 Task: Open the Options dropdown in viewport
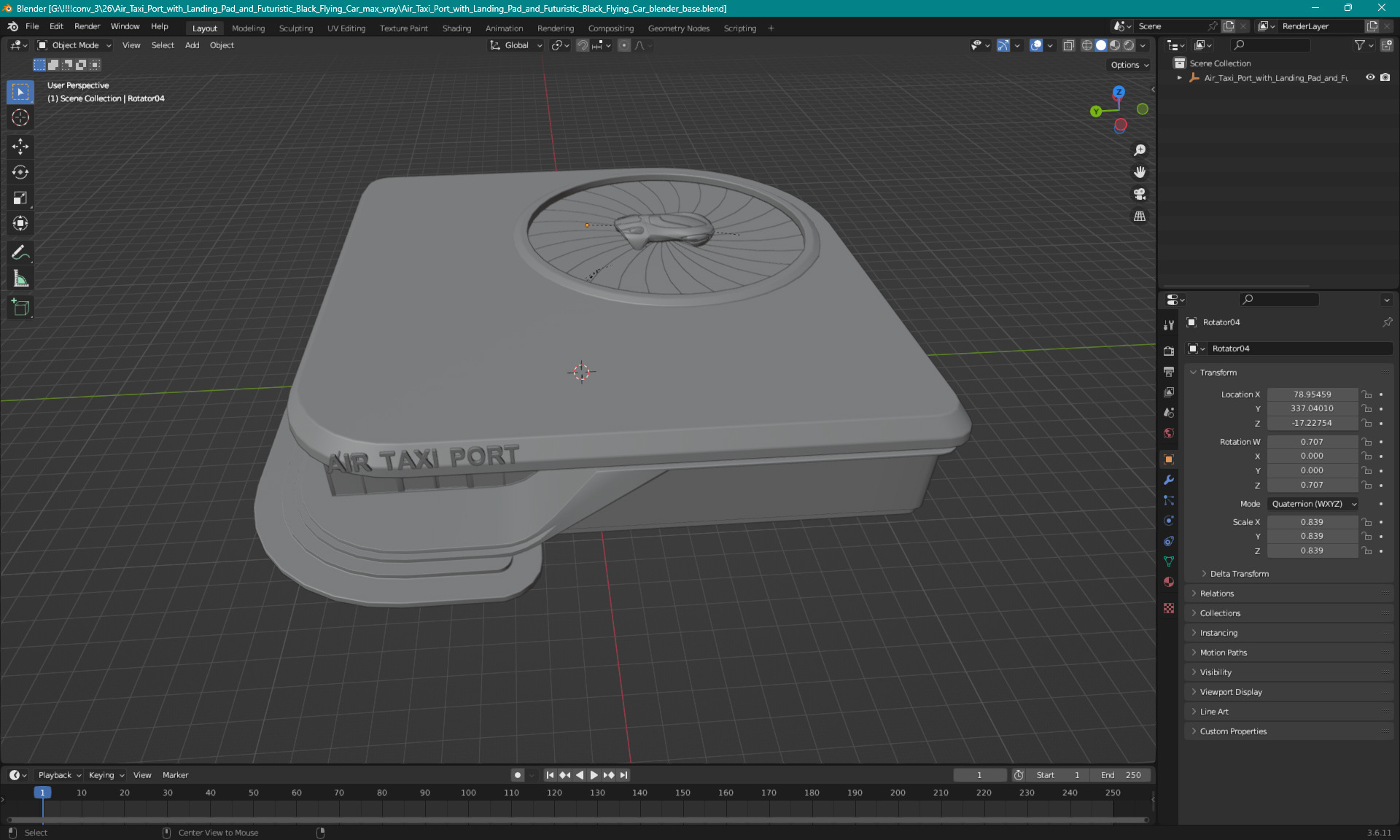point(1129,65)
